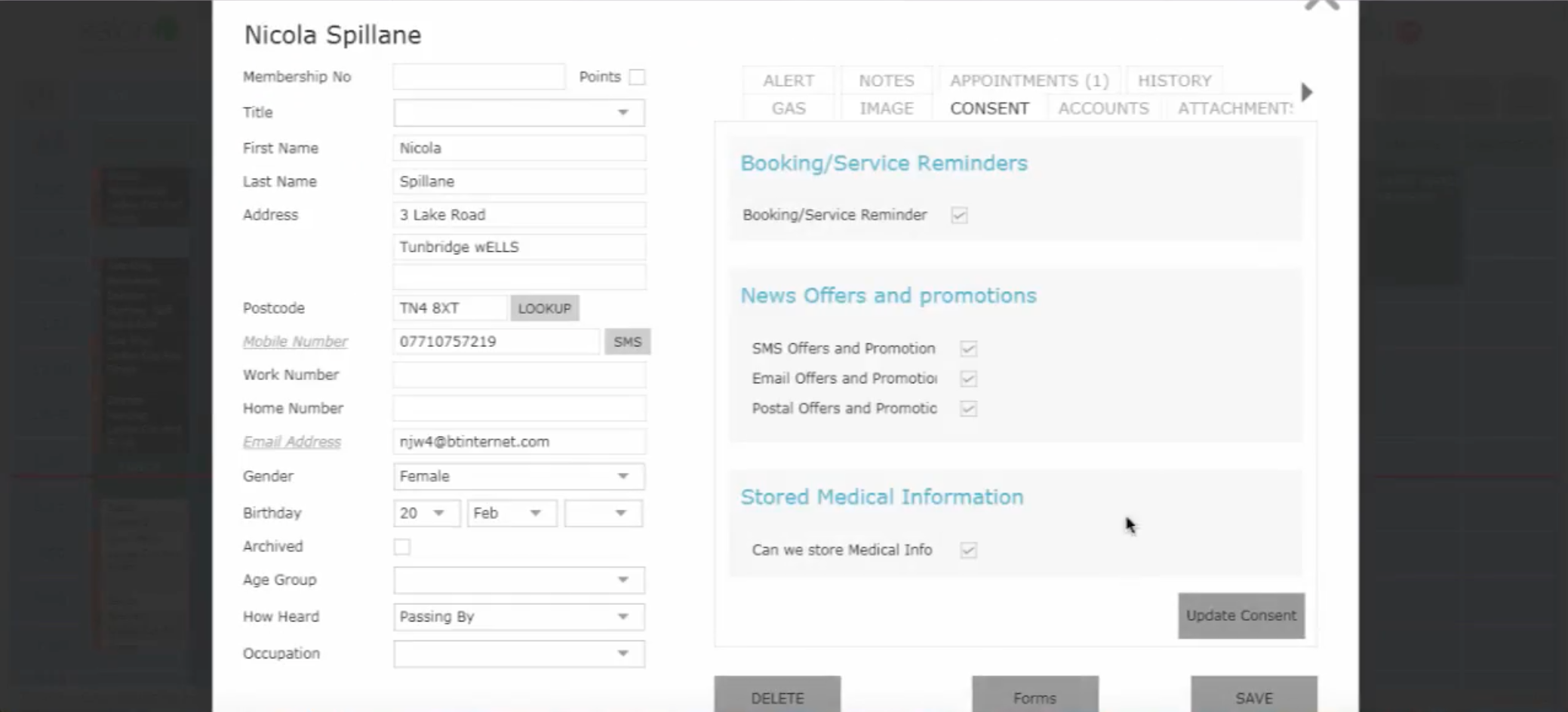
Task: Switch to the Appointments (1) tab
Action: (1029, 81)
